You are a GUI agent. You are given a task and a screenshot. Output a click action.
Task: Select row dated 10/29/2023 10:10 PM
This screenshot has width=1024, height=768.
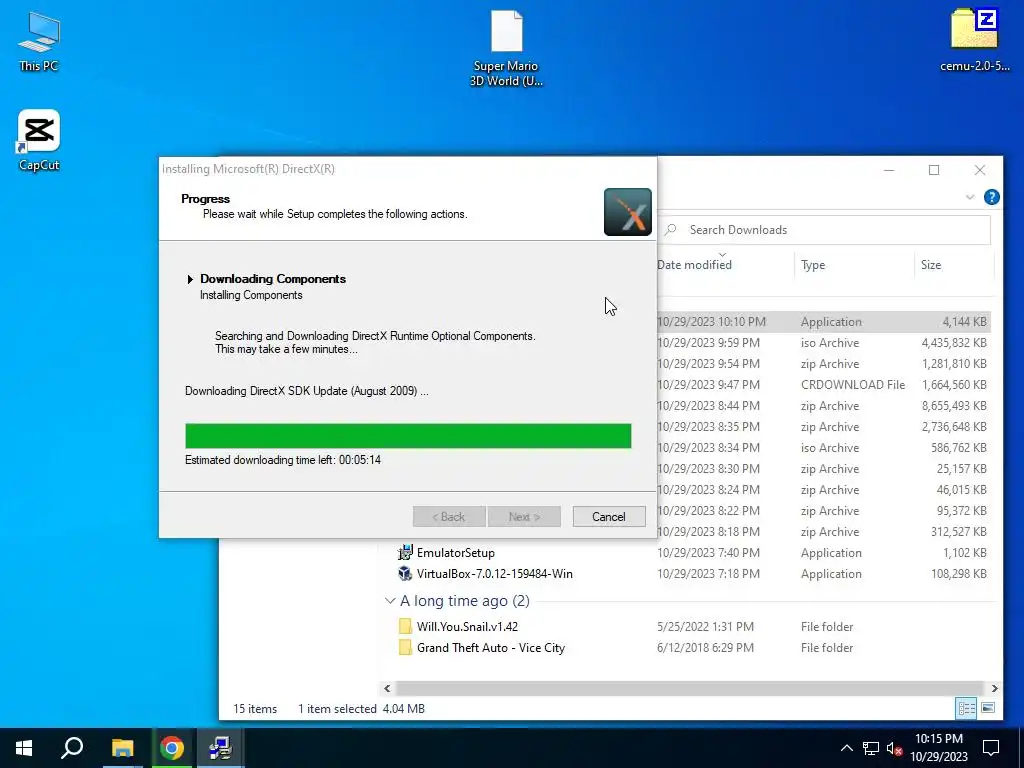click(824, 322)
